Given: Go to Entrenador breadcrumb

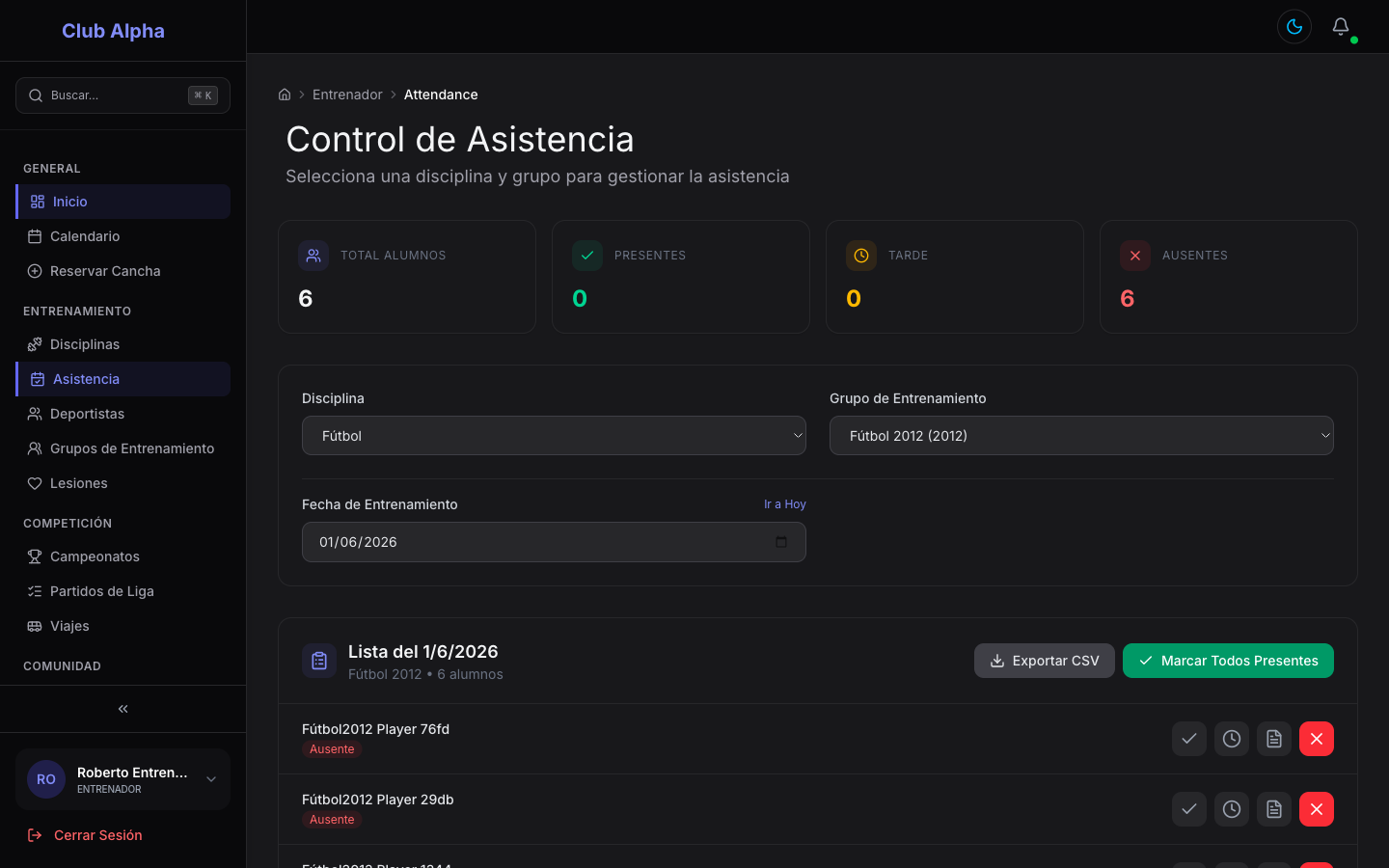Looking at the screenshot, I should pos(347,95).
